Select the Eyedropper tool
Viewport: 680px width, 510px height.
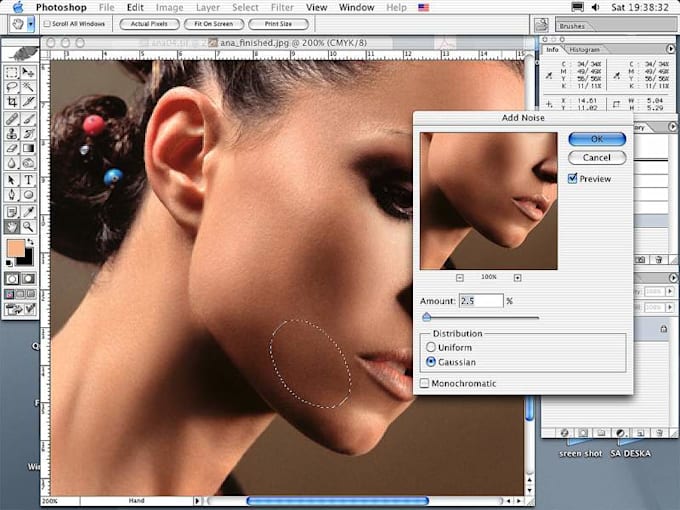click(28, 211)
